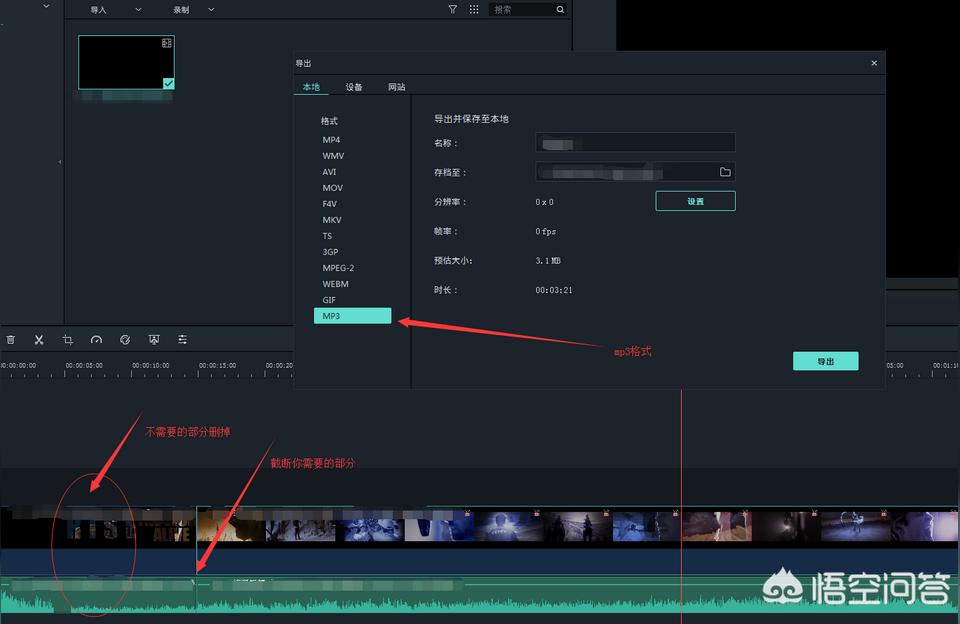Viewport: 960px width, 624px height.
Task: Select MP3 in the format list
Action: pyautogui.click(x=352, y=316)
